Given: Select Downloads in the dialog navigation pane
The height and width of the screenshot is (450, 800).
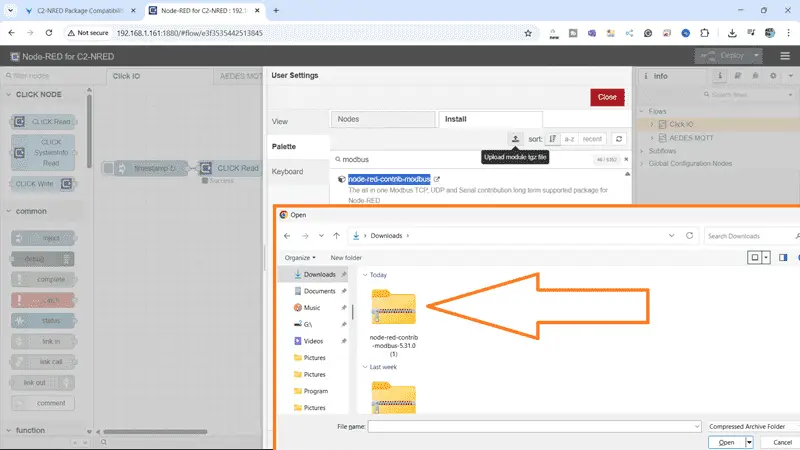Looking at the screenshot, I should (314, 274).
